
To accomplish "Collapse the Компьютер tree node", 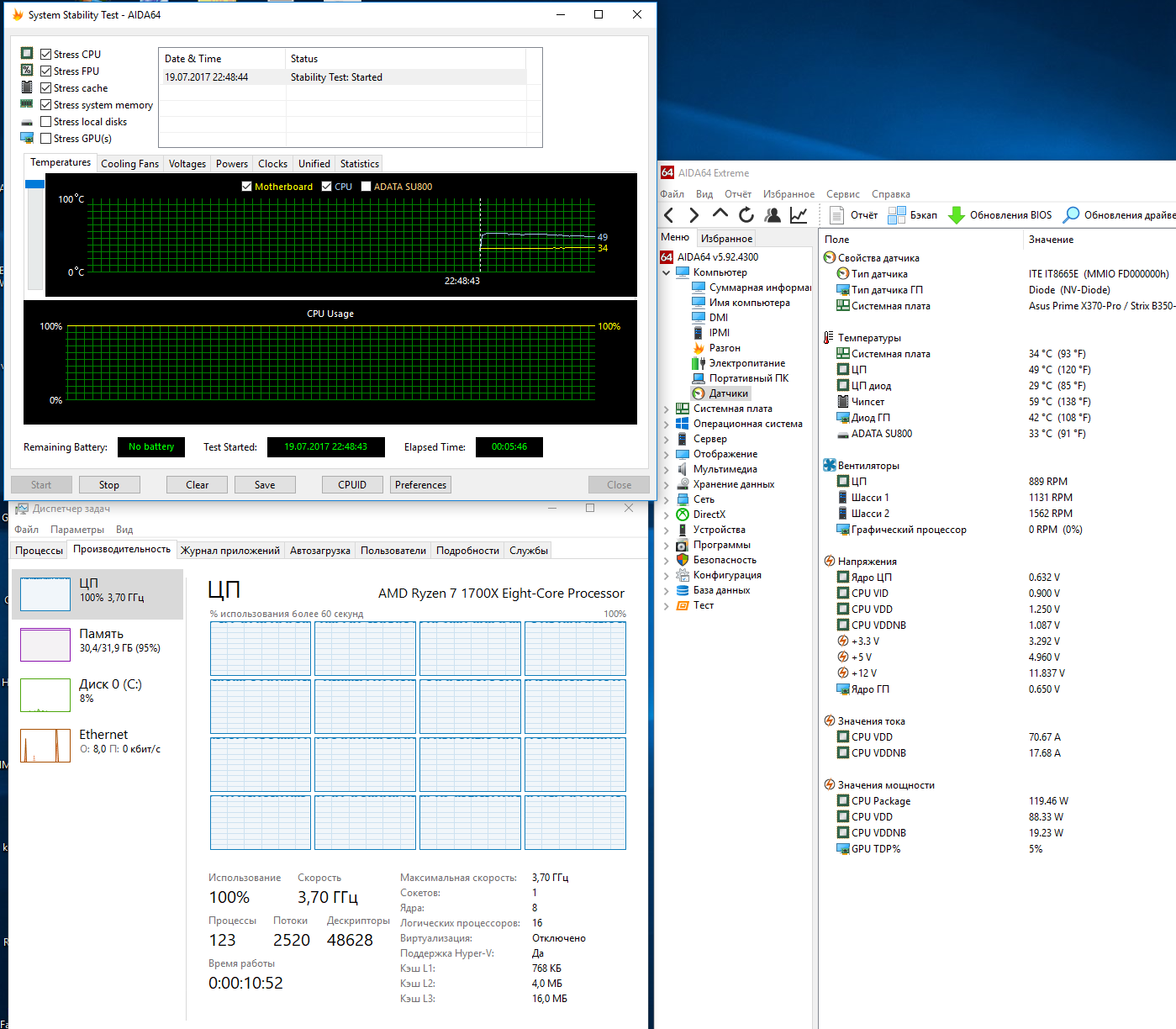I will tap(667, 272).
